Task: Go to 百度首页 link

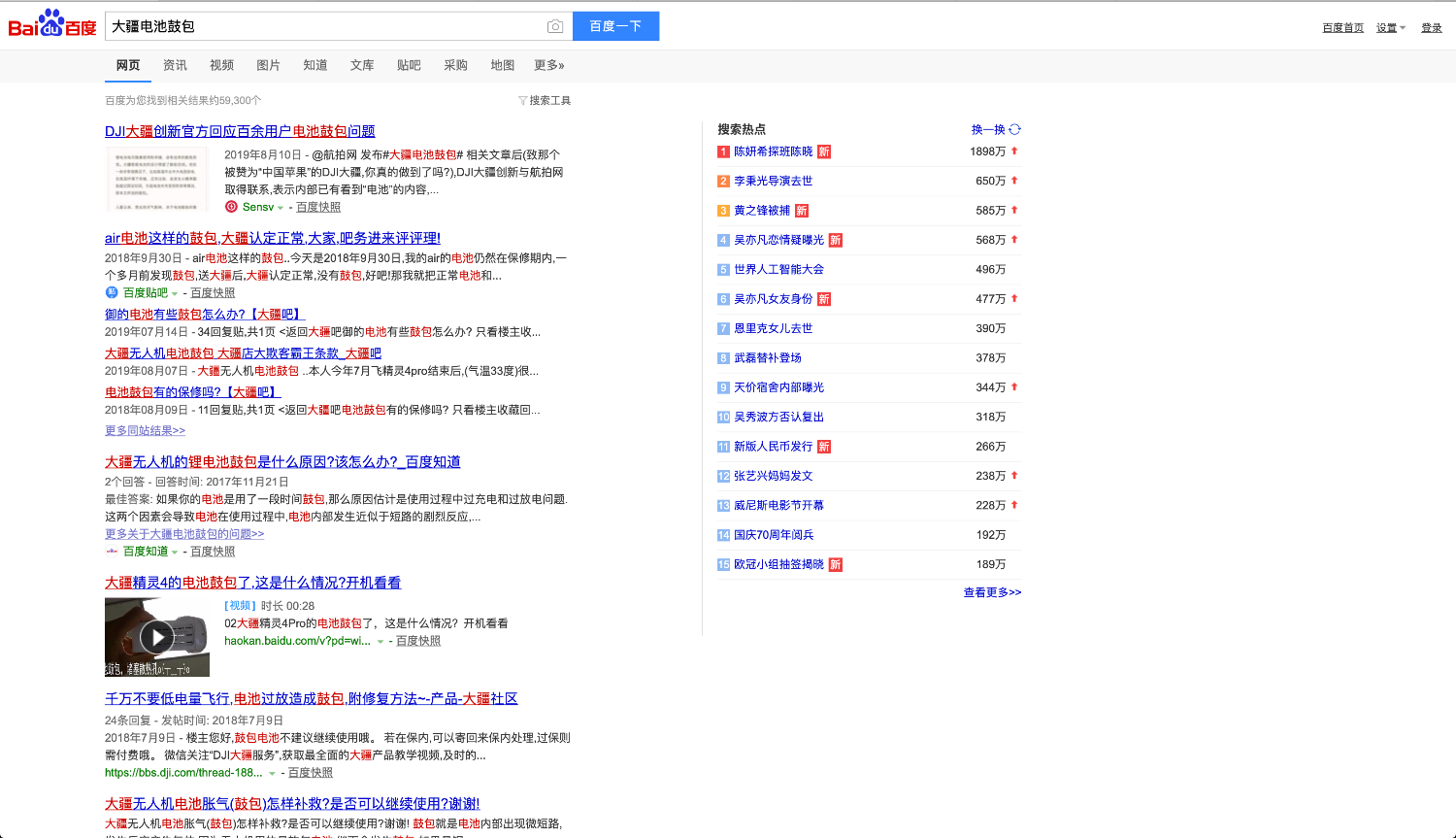Action: pos(1343,27)
